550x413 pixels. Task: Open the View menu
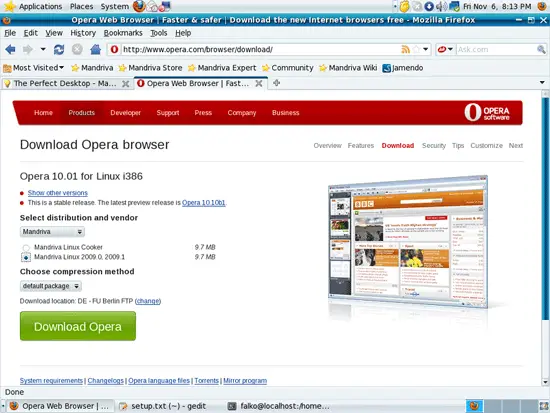54,33
